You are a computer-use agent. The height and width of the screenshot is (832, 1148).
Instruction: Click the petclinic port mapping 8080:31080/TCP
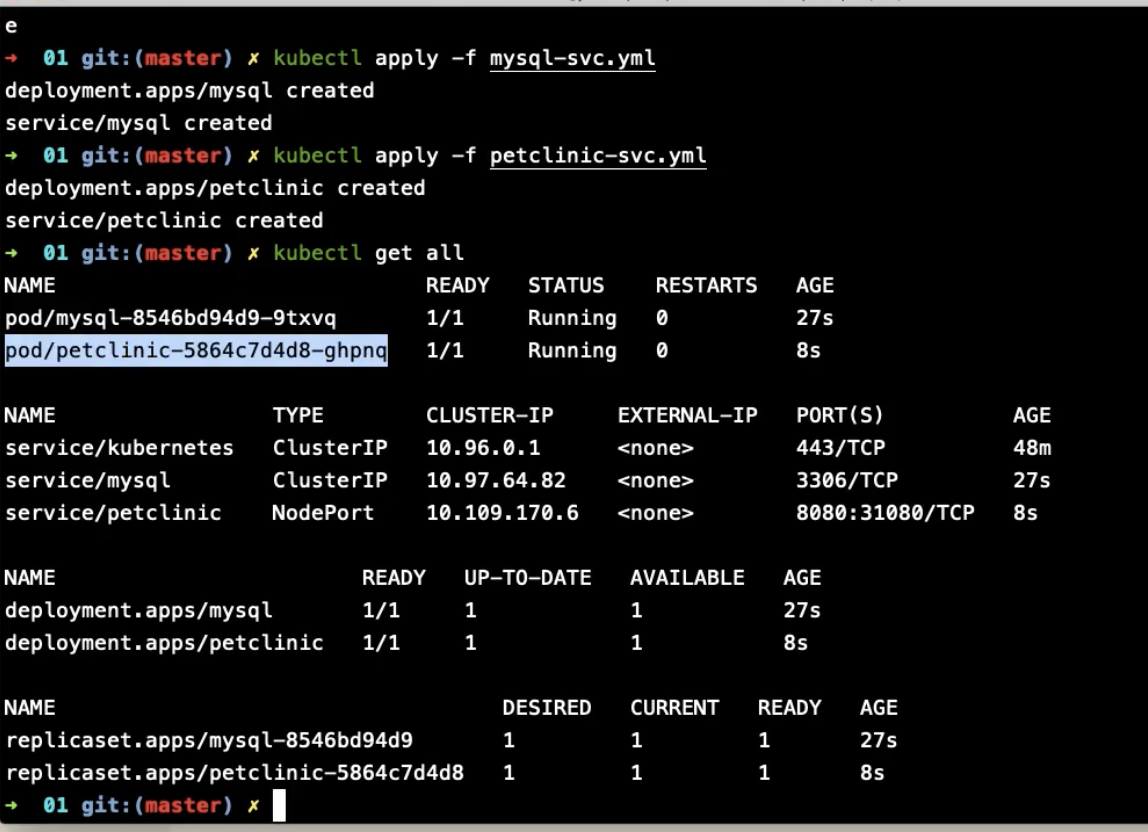(x=884, y=513)
